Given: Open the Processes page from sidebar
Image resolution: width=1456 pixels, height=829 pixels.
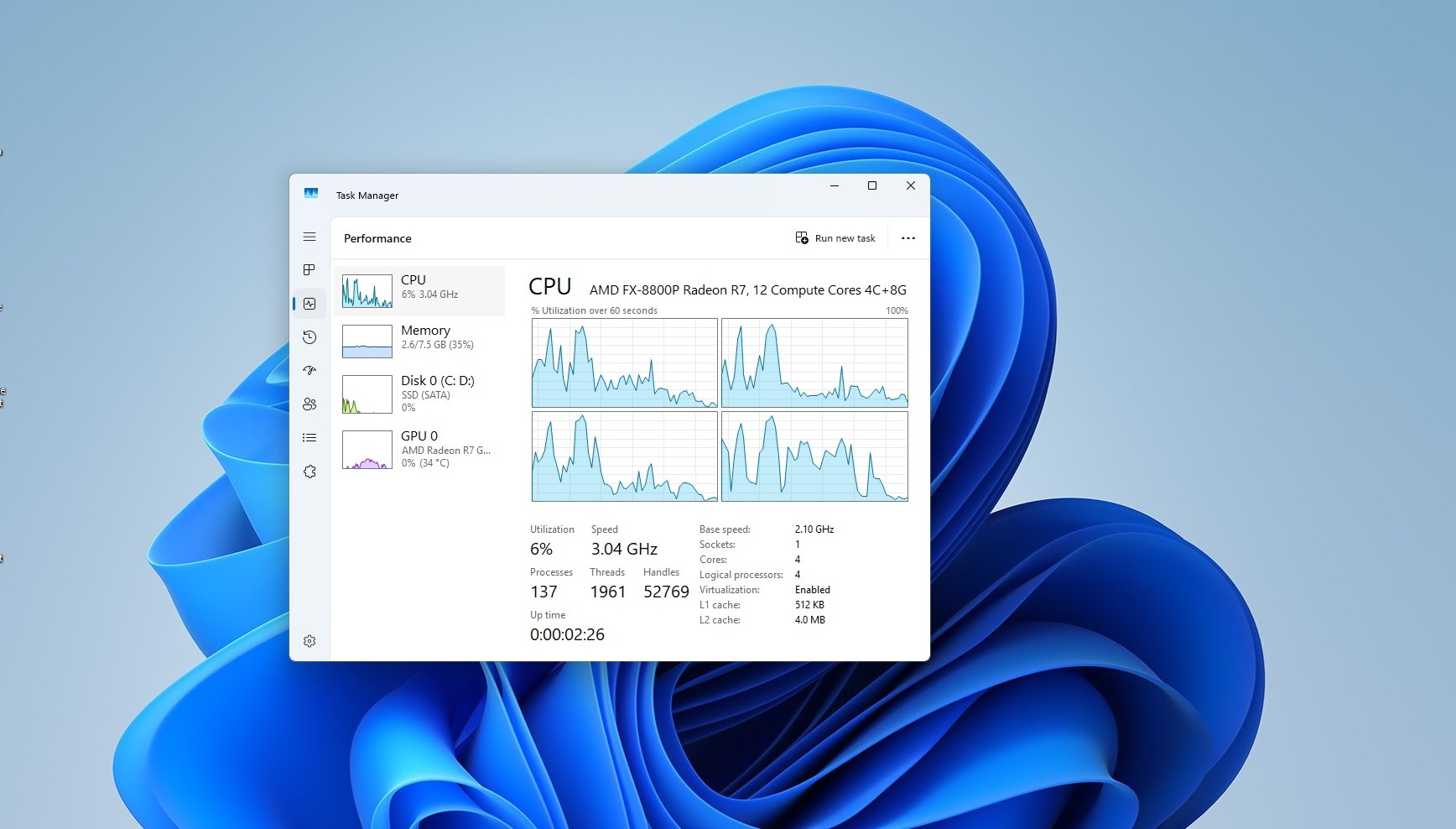Looking at the screenshot, I should [309, 270].
